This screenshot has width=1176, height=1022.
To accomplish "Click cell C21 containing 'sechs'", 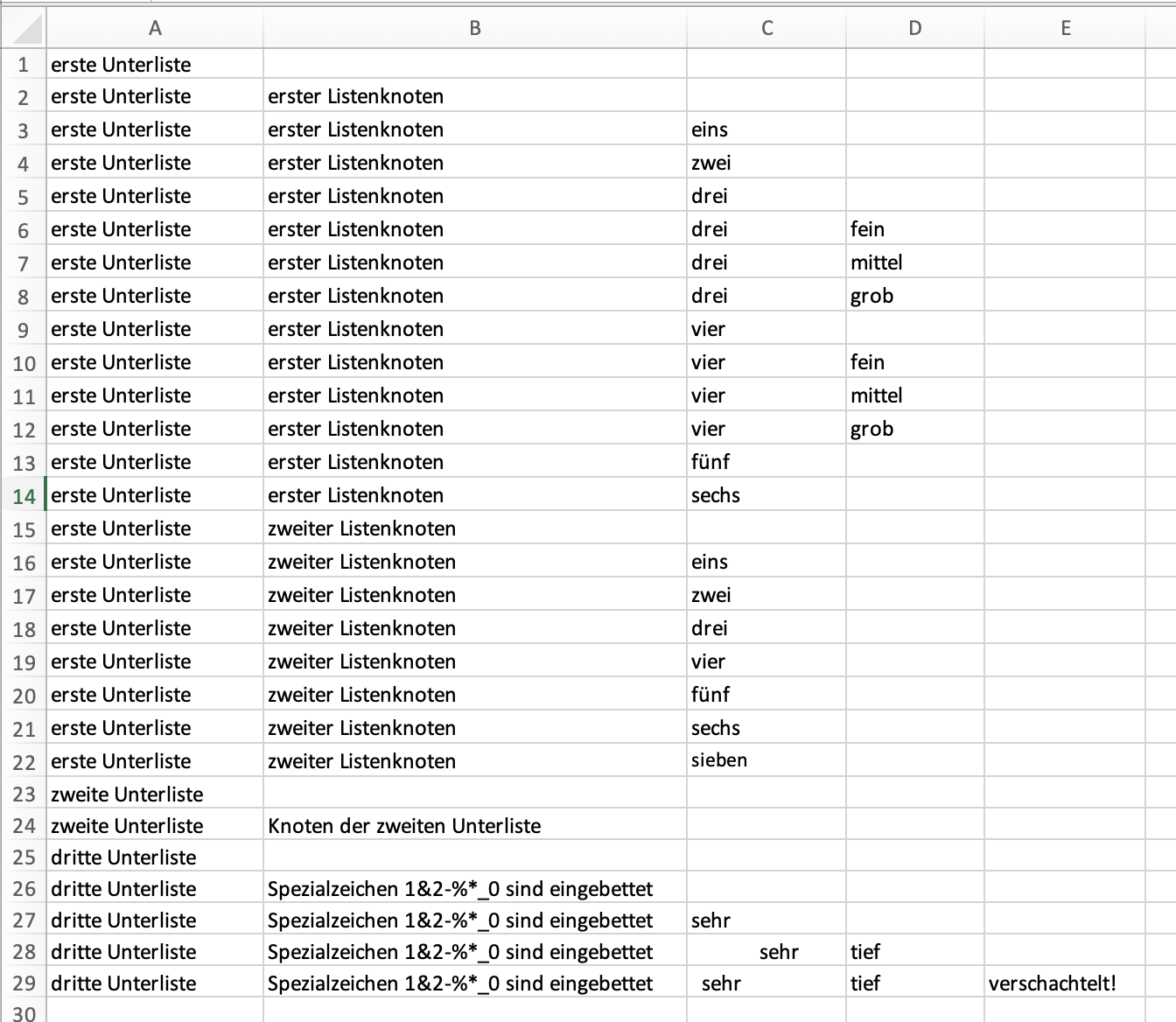I will tap(766, 727).
